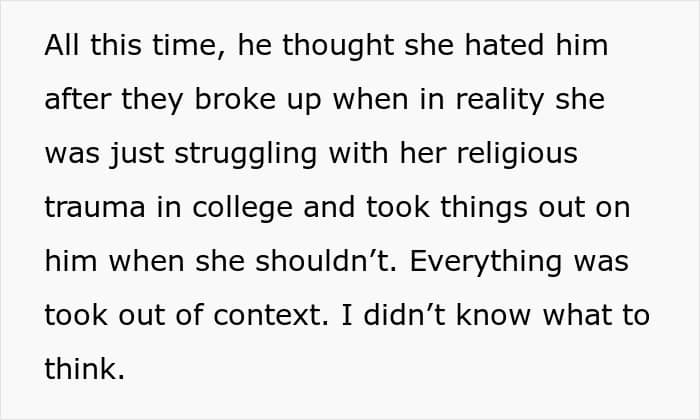Viewport: 700px width, 420px height.
Task: Click the word "context" in sixth line
Action: click(x=271, y=315)
